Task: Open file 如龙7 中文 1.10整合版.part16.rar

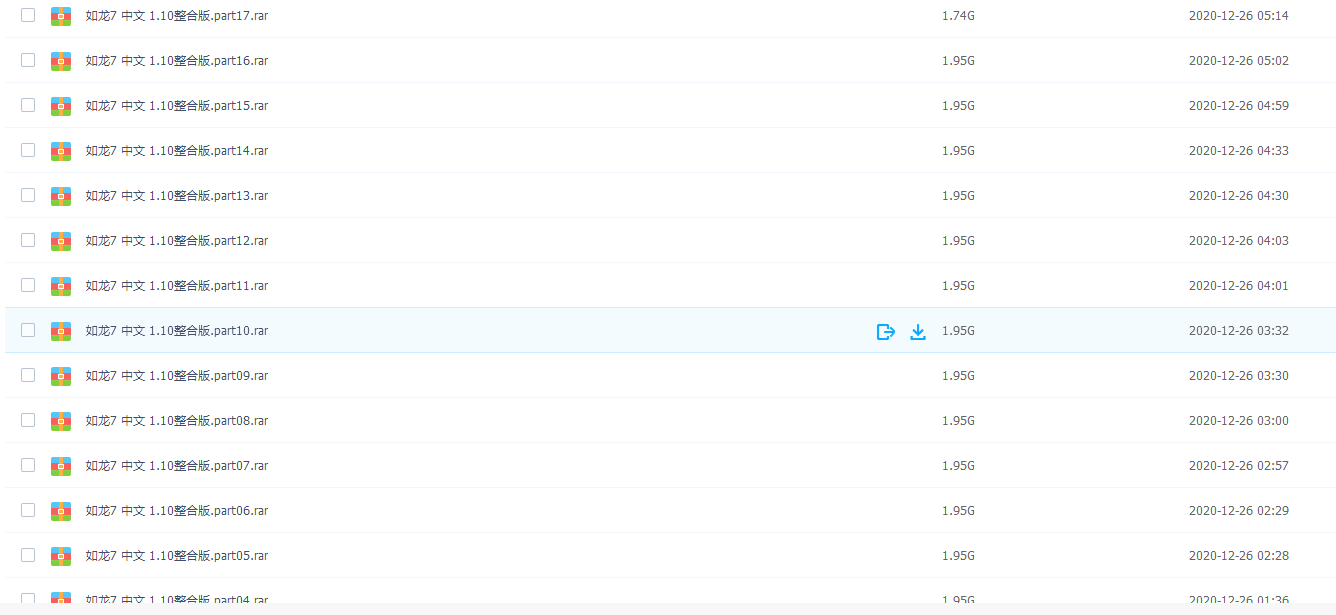Action: point(177,61)
